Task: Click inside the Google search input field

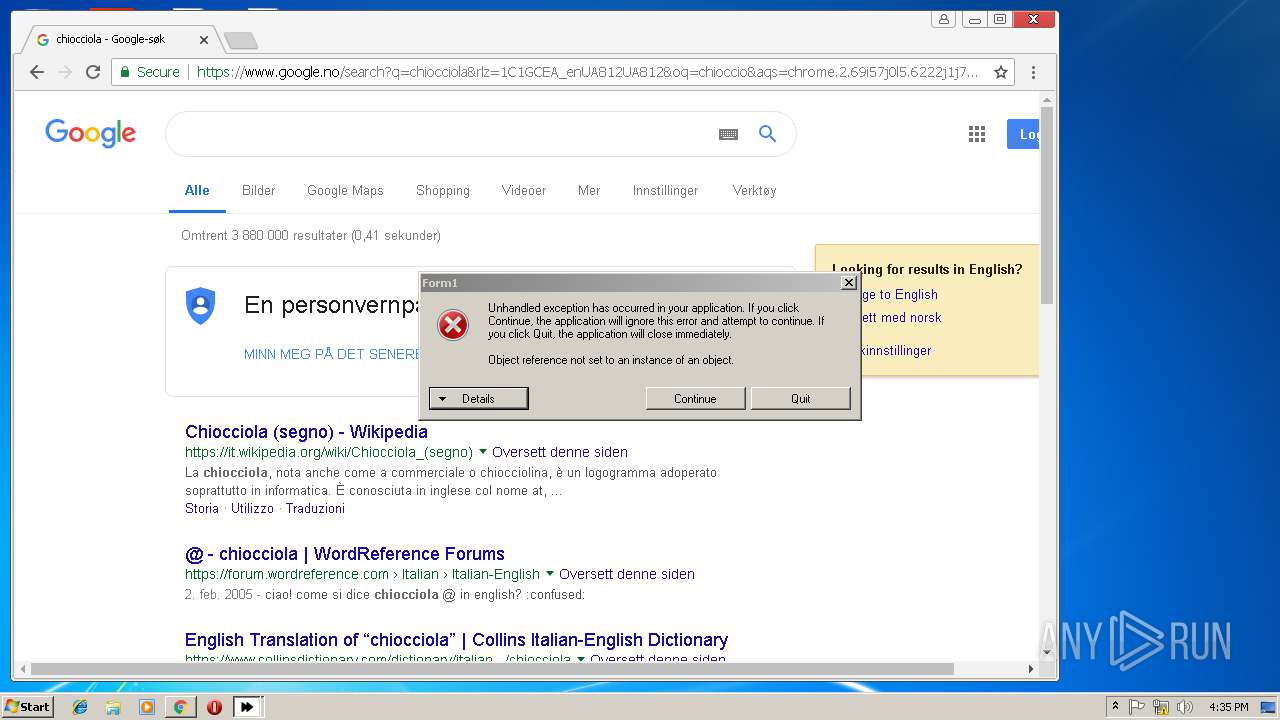Action: [x=440, y=134]
